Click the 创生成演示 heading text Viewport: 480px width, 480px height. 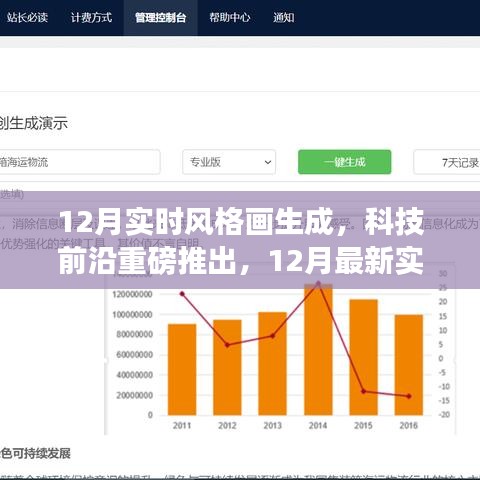[x=34, y=123]
